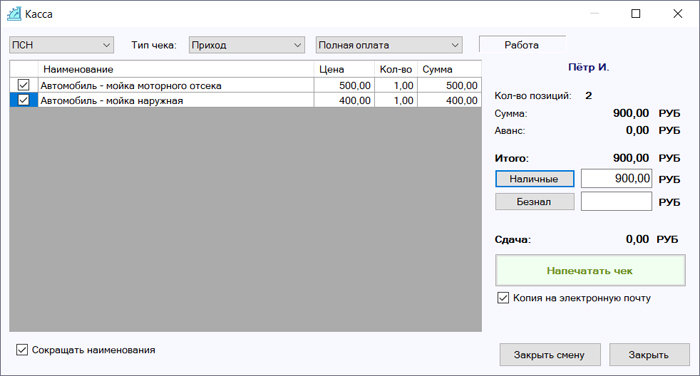Open the ПСН tax system dropdown
This screenshot has height=376, width=700.
coord(62,45)
